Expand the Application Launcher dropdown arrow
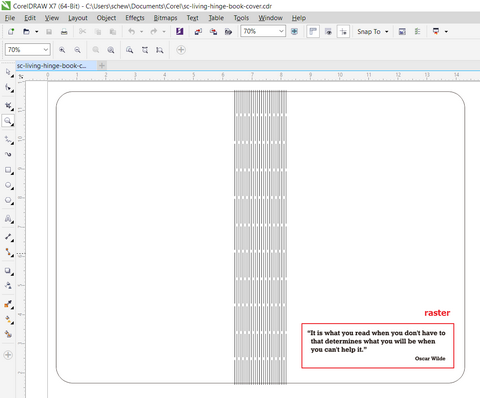This screenshot has width=480, height=398. coord(446,32)
